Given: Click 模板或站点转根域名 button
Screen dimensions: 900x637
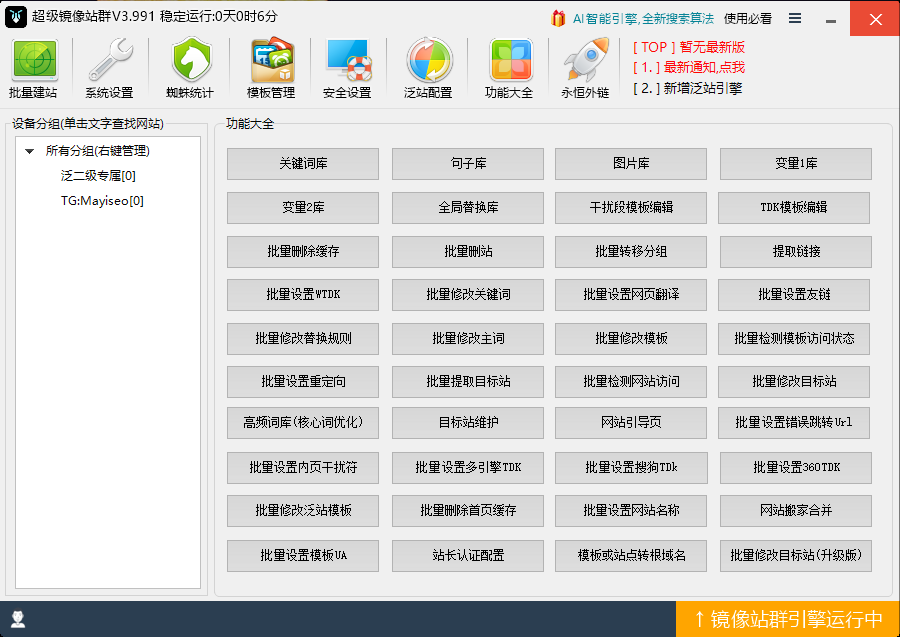Looking at the screenshot, I should click(x=631, y=556).
